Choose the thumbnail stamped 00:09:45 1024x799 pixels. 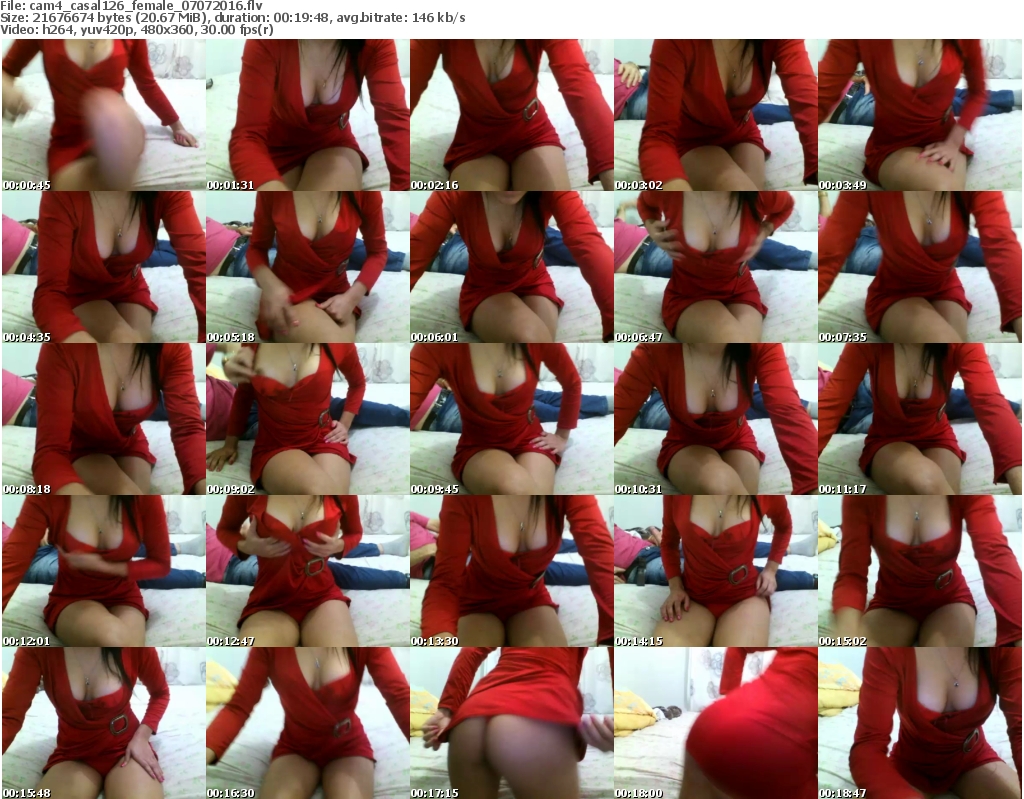[x=512, y=419]
